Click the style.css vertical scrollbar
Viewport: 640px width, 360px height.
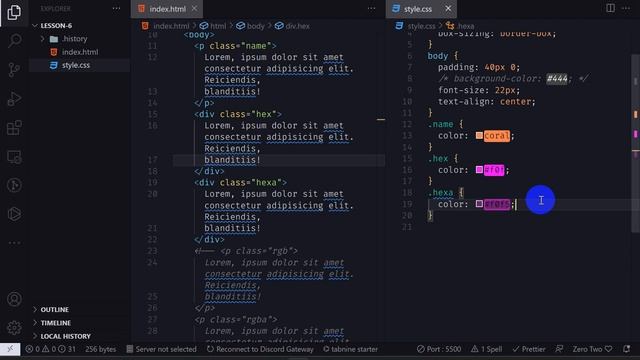636,143
